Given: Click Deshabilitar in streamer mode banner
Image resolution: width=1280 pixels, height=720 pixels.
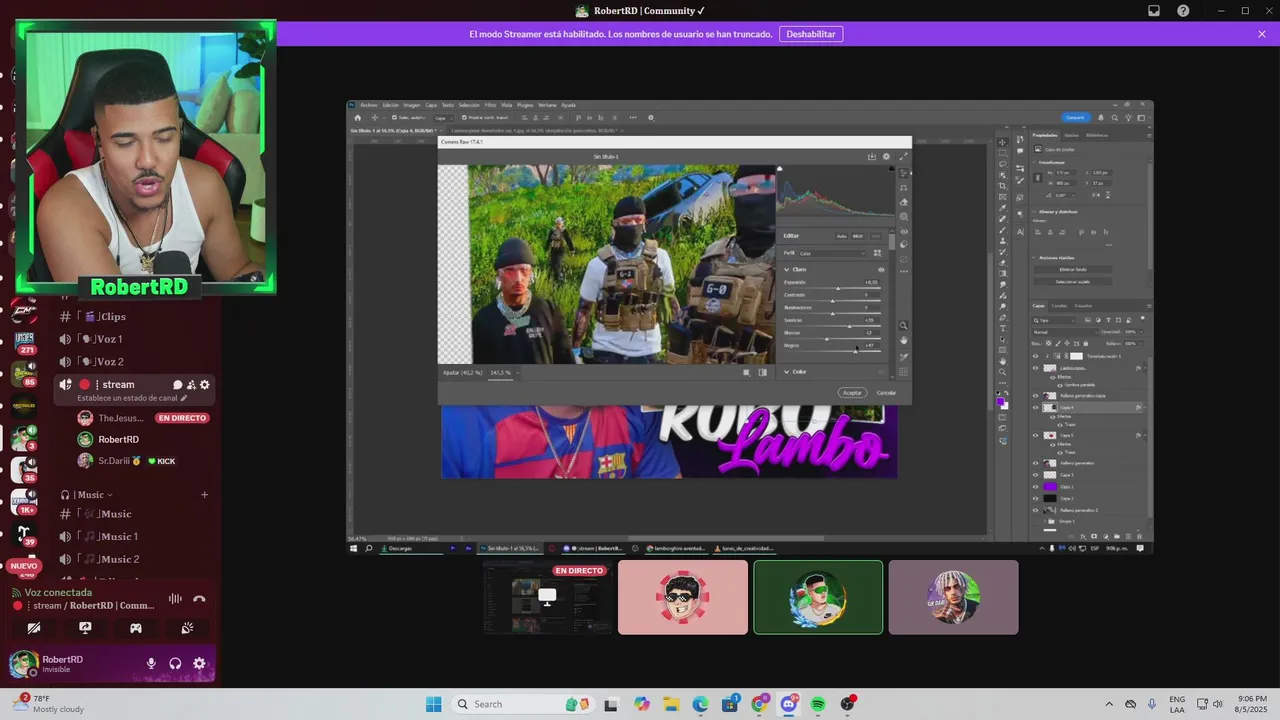Looking at the screenshot, I should (x=810, y=34).
